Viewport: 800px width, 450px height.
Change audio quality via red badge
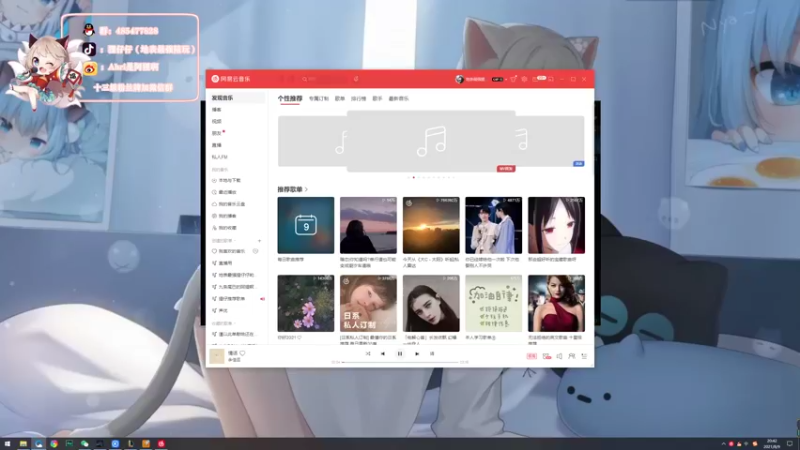pyautogui.click(x=532, y=356)
